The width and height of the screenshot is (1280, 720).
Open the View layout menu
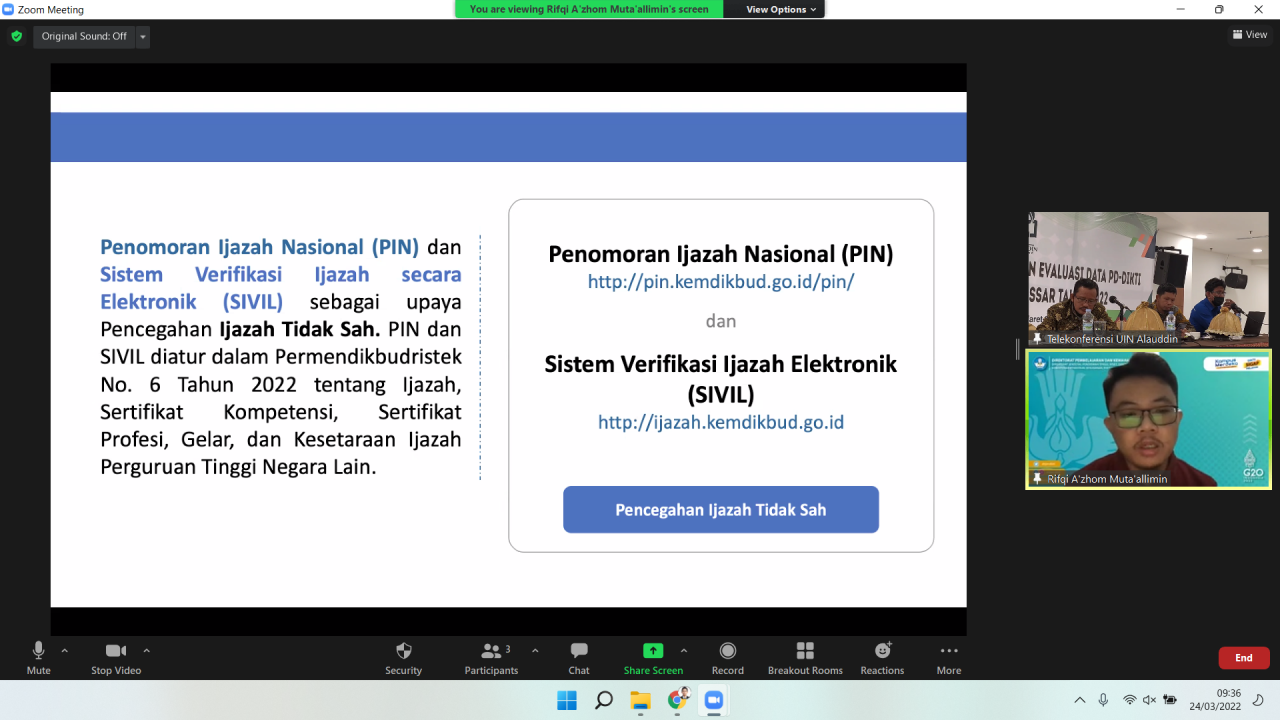(x=1250, y=35)
